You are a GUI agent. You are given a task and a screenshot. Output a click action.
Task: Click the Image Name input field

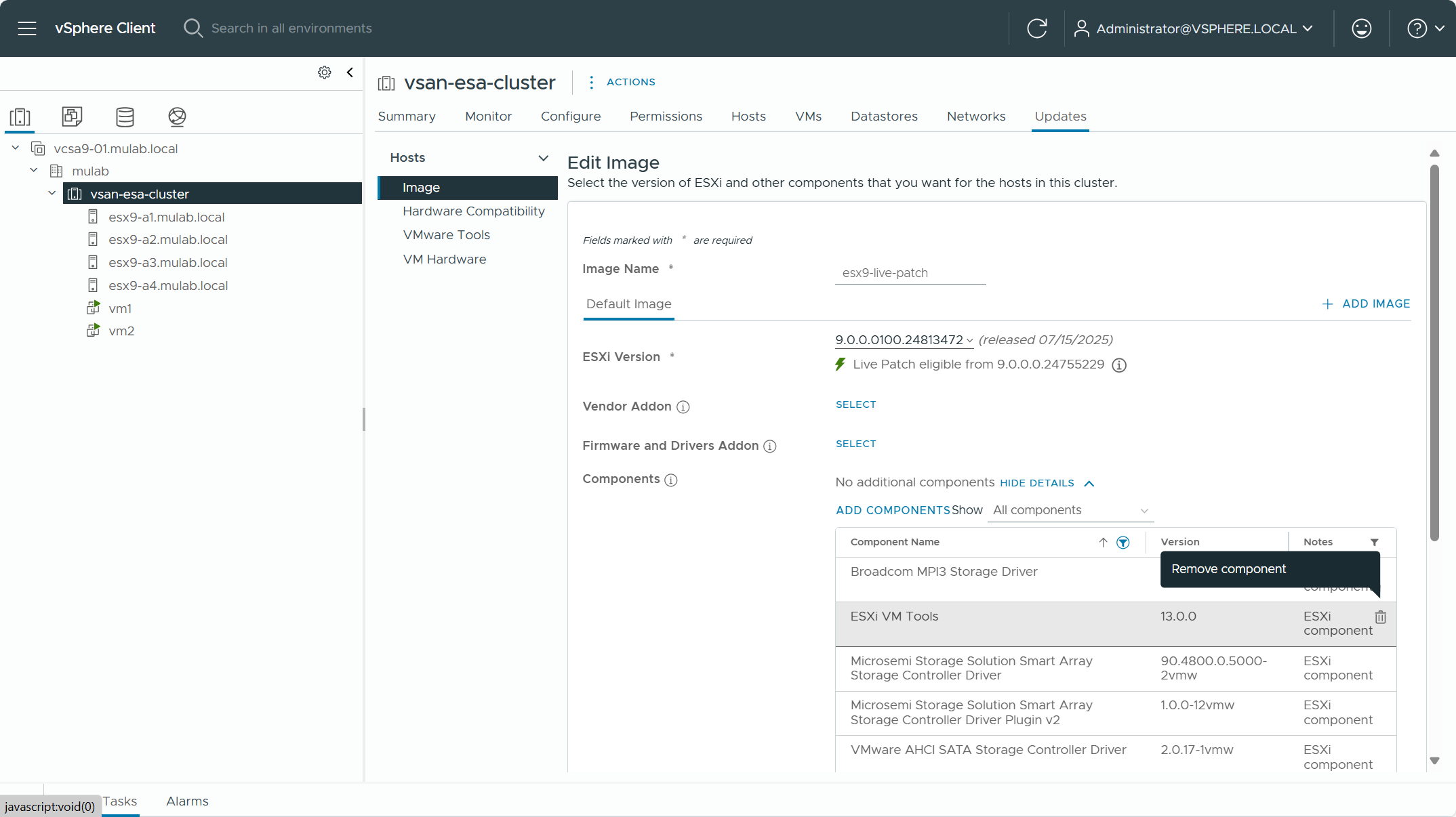[x=910, y=273]
